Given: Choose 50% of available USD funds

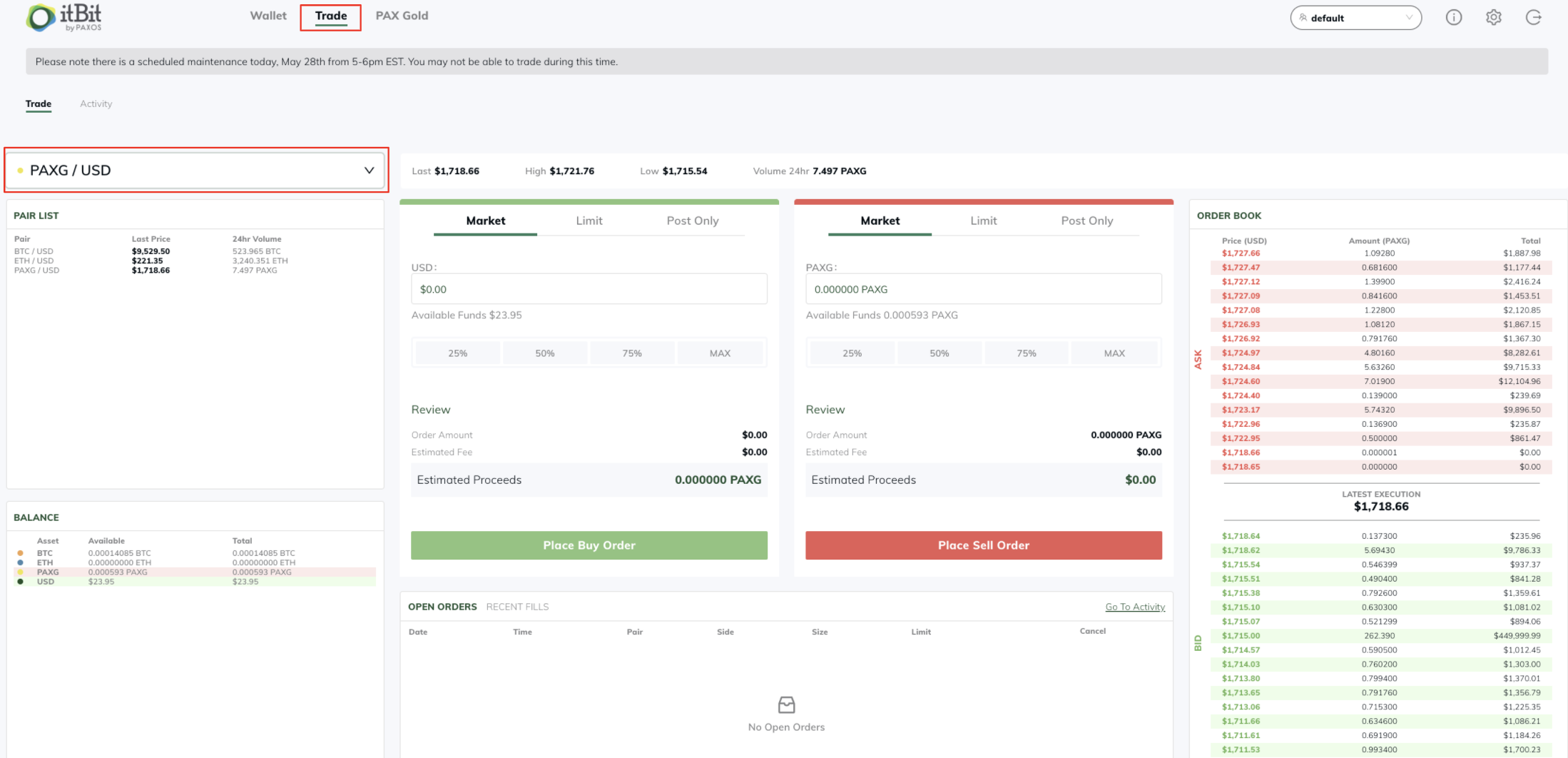Looking at the screenshot, I should point(545,353).
